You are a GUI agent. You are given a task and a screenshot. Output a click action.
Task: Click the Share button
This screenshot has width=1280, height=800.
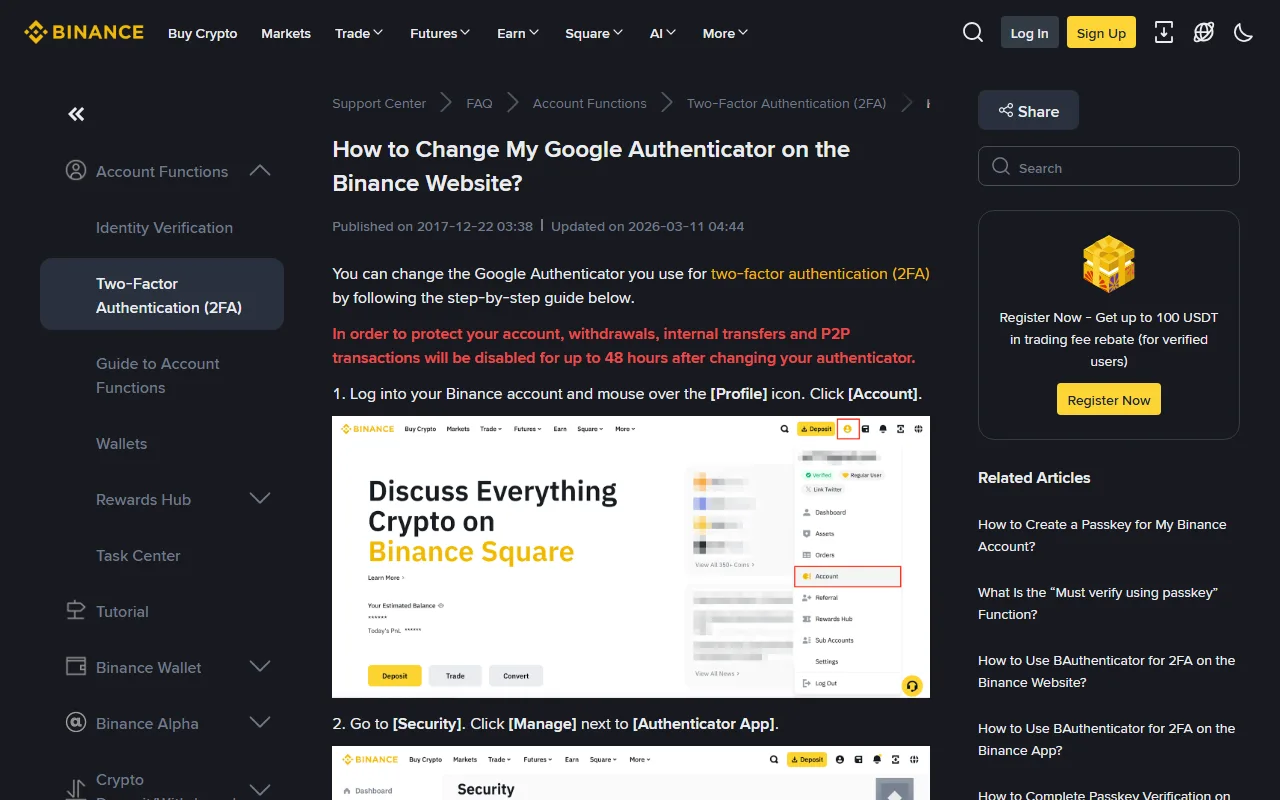(1028, 111)
